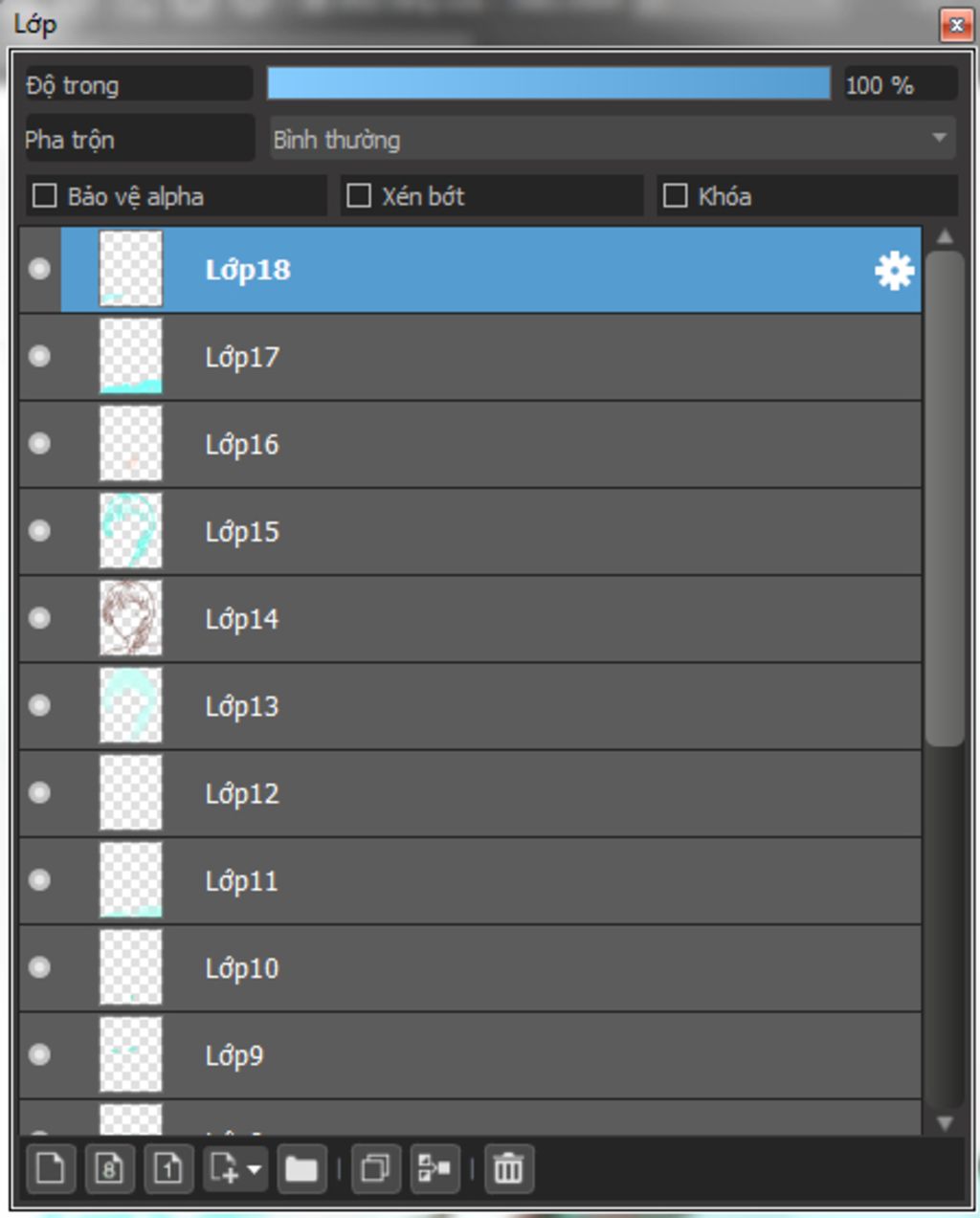Open the gear settings for Lớp18
This screenshot has width=980, height=1218.
(894, 271)
